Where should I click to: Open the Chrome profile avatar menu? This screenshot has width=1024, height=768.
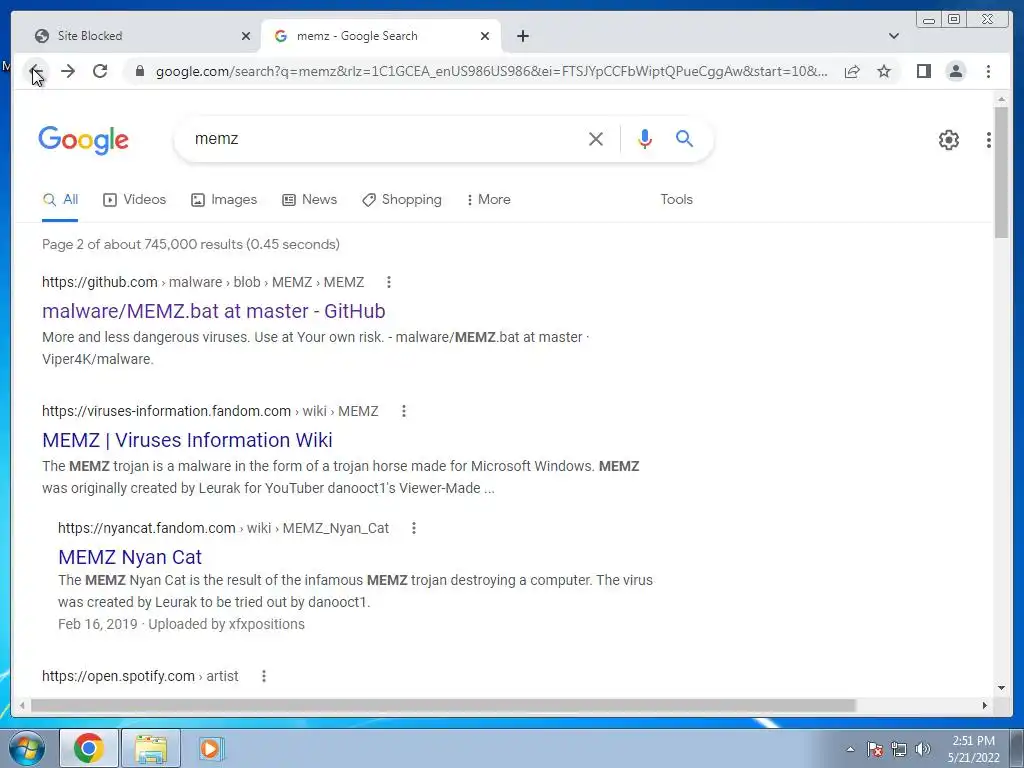[x=955, y=71]
